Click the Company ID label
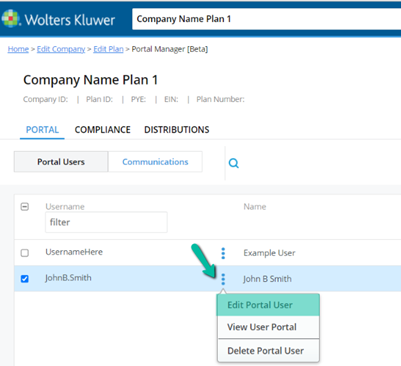401x366 pixels. point(45,99)
